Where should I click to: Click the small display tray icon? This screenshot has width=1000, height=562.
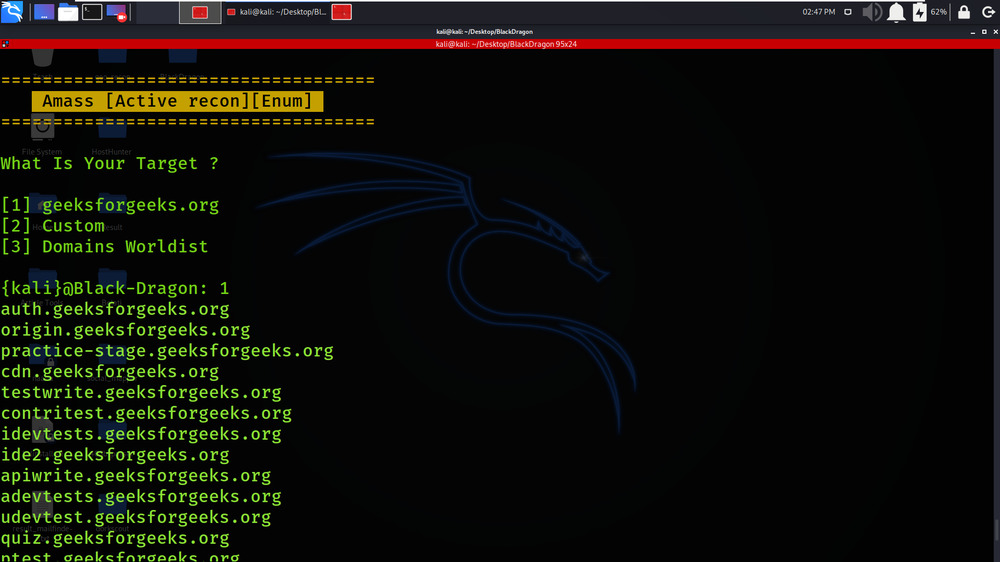(848, 12)
